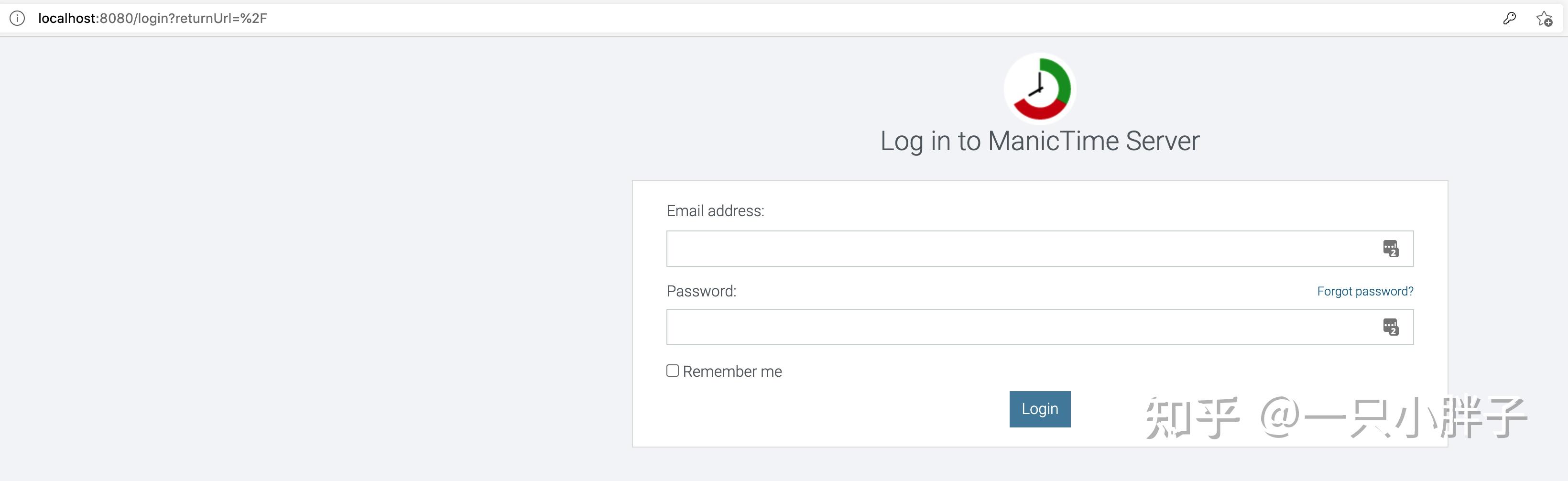Click the Zhihu watermark text
The image size is (1568, 481).
click(x=1336, y=418)
